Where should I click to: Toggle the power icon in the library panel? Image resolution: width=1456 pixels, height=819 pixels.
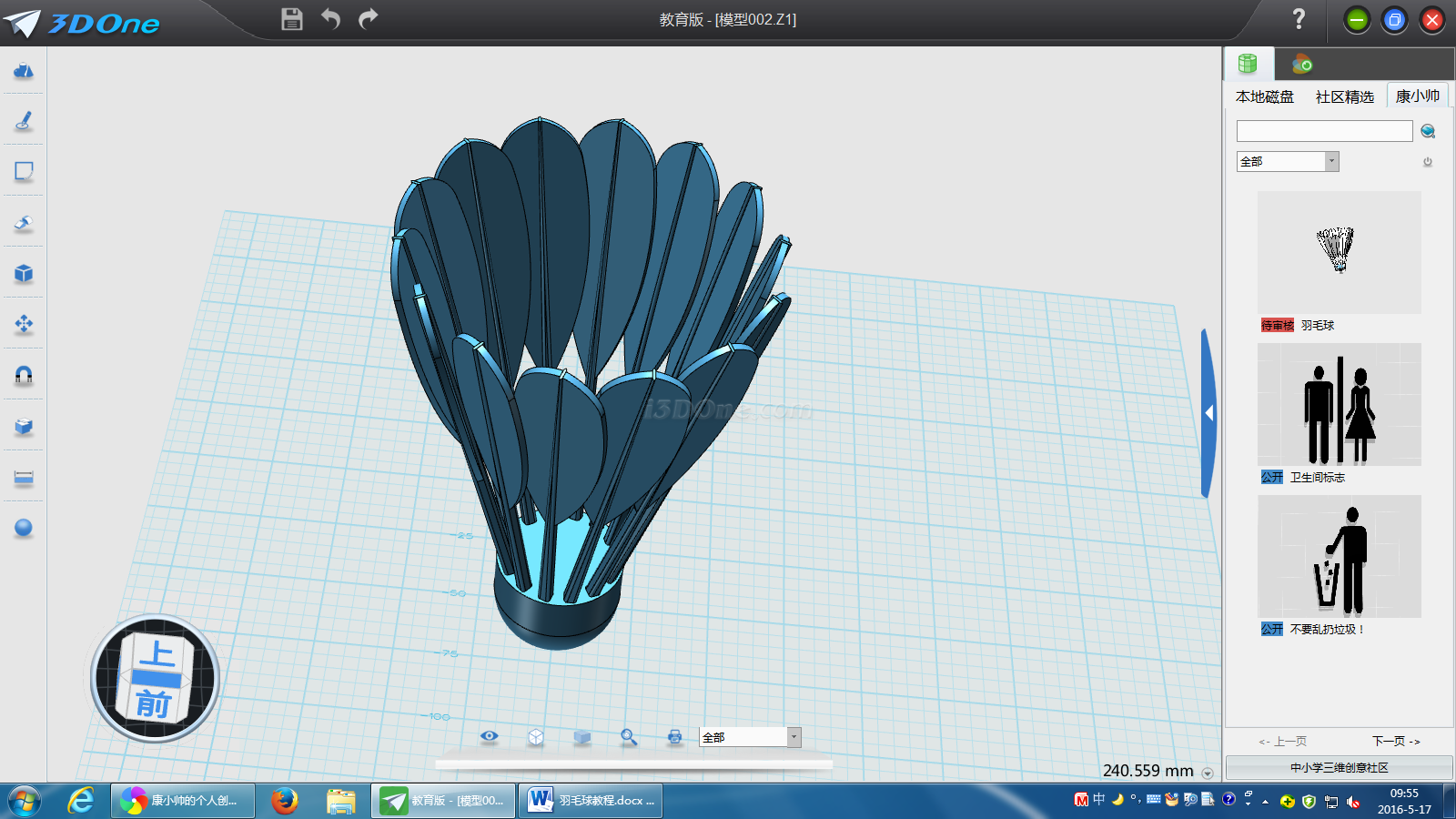coord(1427,162)
